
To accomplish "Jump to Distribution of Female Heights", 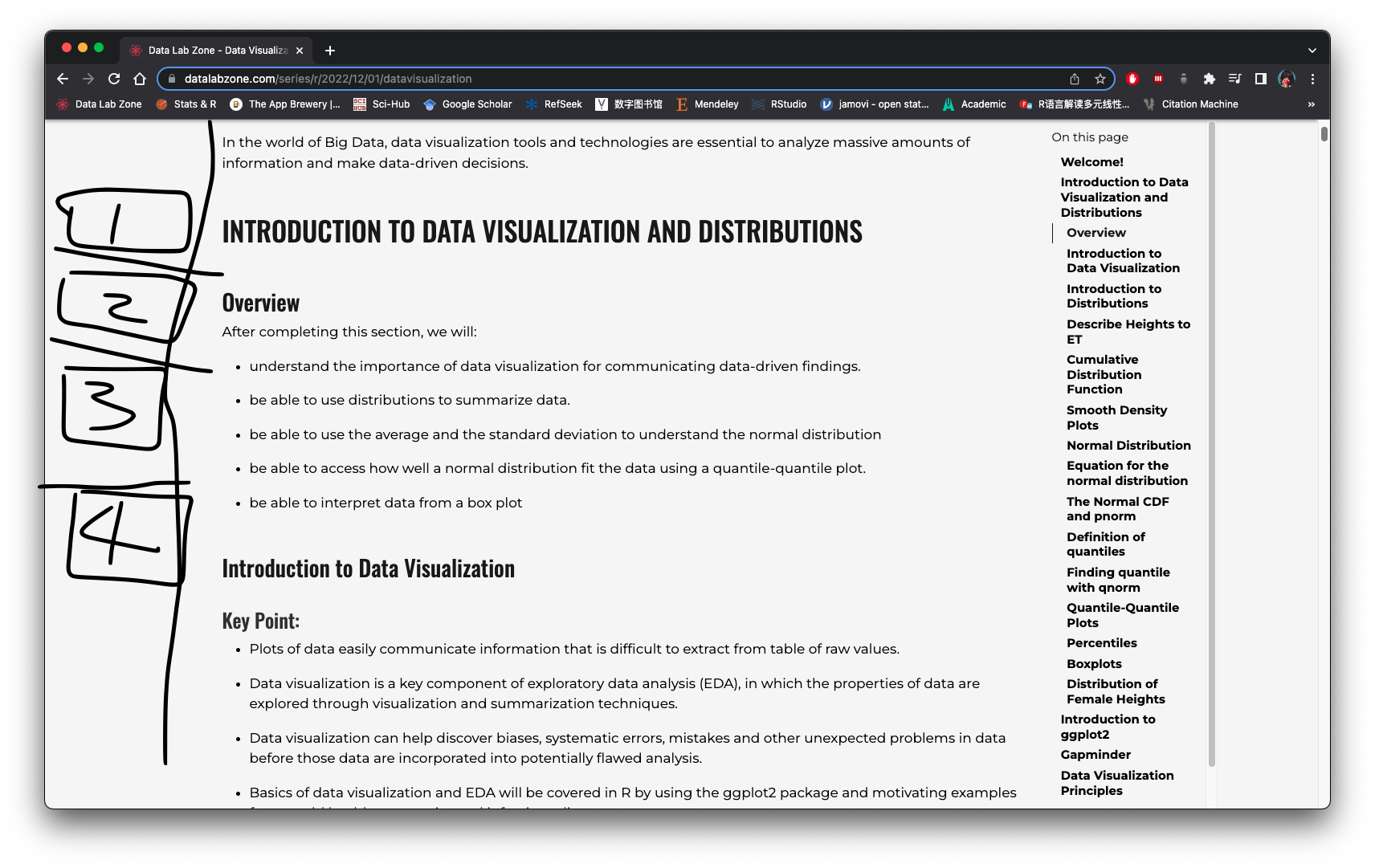I will (1116, 691).
